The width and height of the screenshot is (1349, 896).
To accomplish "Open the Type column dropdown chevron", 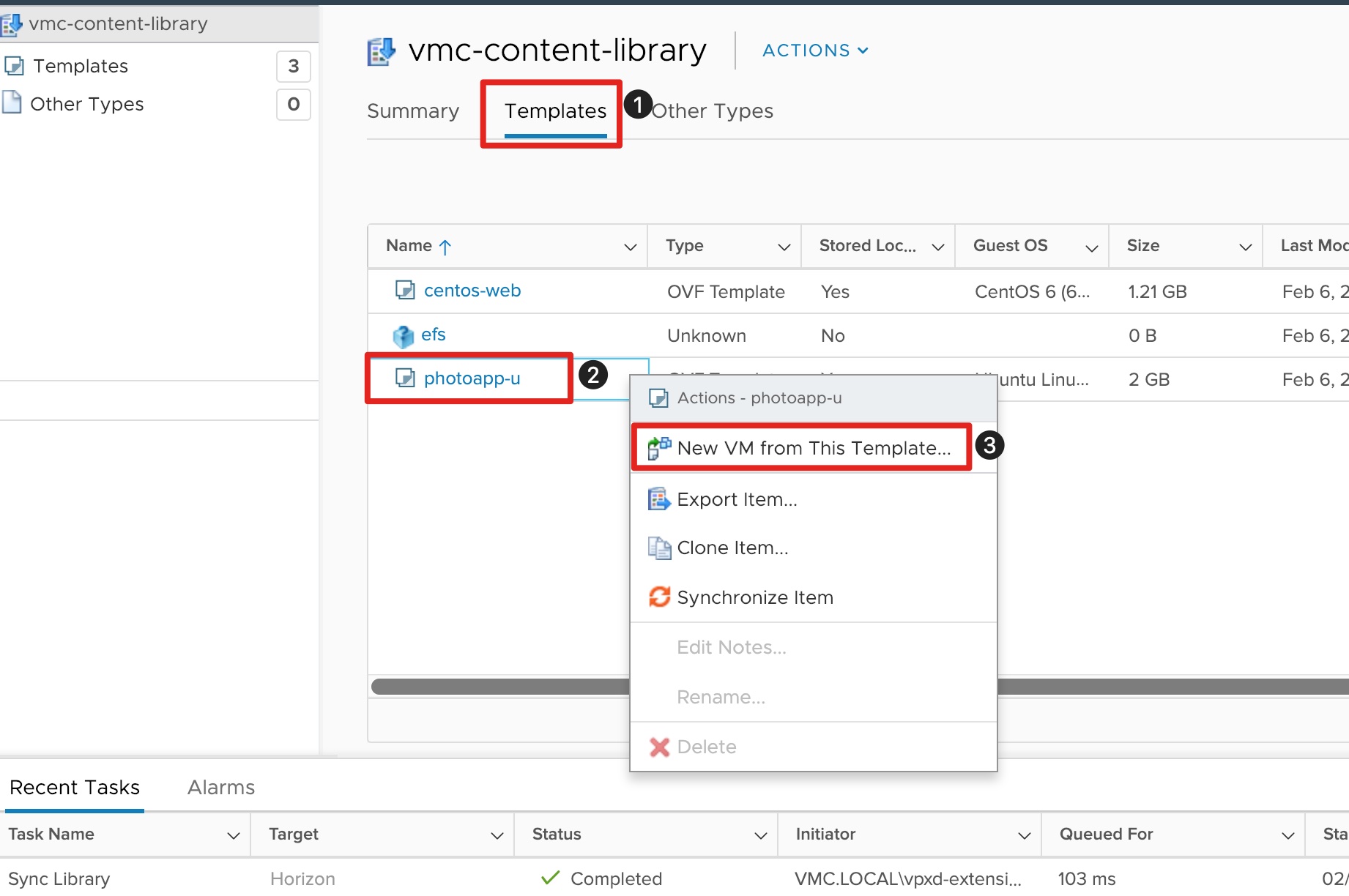I will [x=784, y=247].
